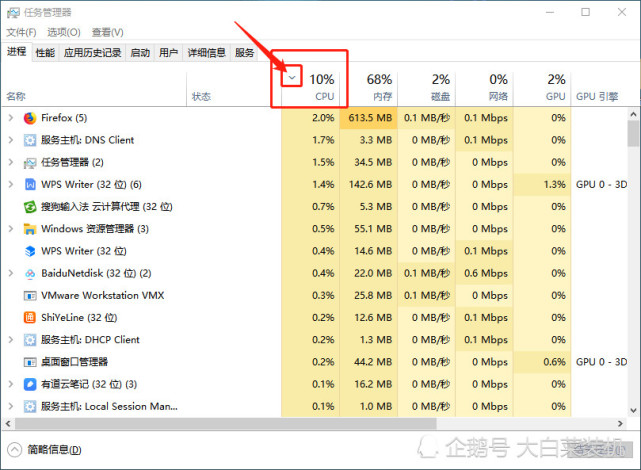Screen dimensions: 641x470
Task: Click the VMware Workstation VMX icon
Action: point(30,295)
